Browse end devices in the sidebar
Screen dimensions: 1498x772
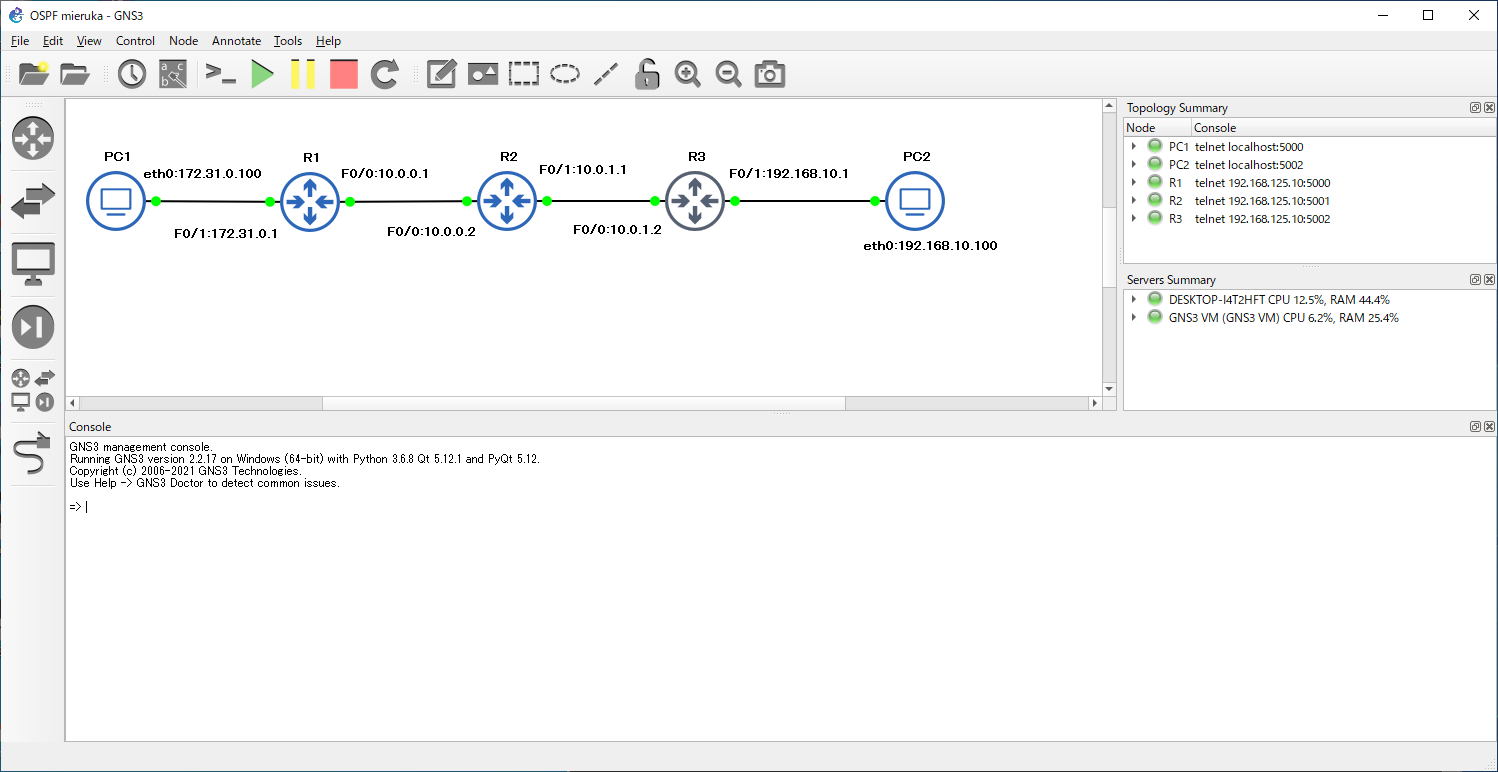33,264
